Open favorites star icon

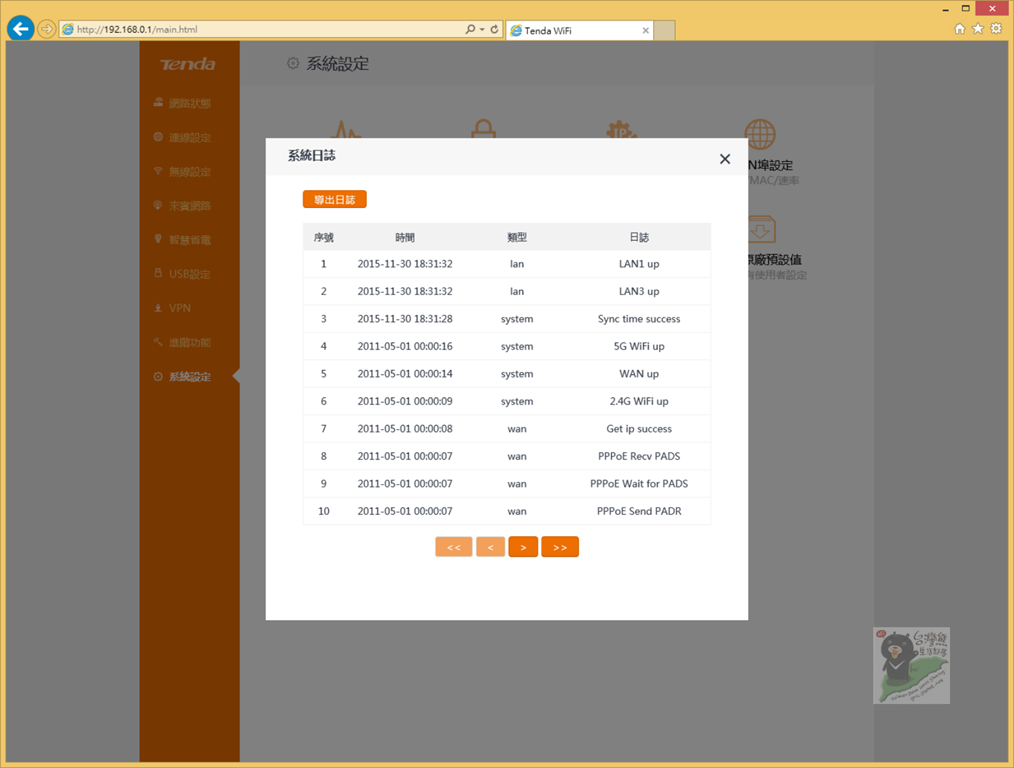(978, 28)
